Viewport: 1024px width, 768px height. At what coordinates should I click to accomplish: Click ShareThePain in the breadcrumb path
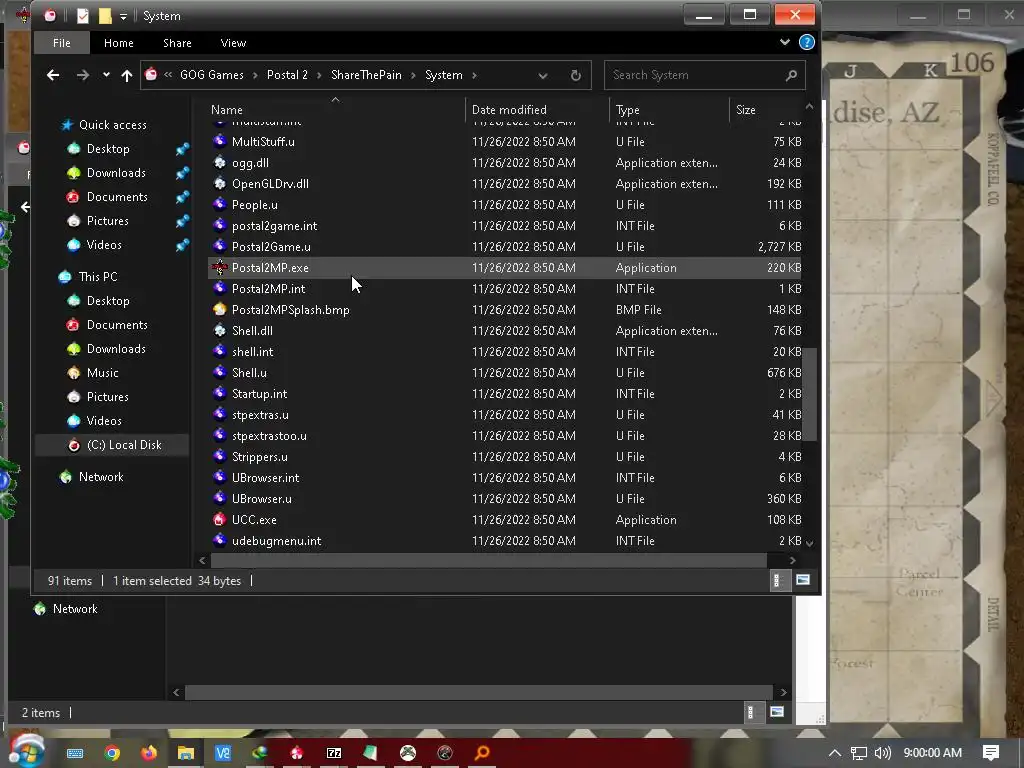pos(366,75)
